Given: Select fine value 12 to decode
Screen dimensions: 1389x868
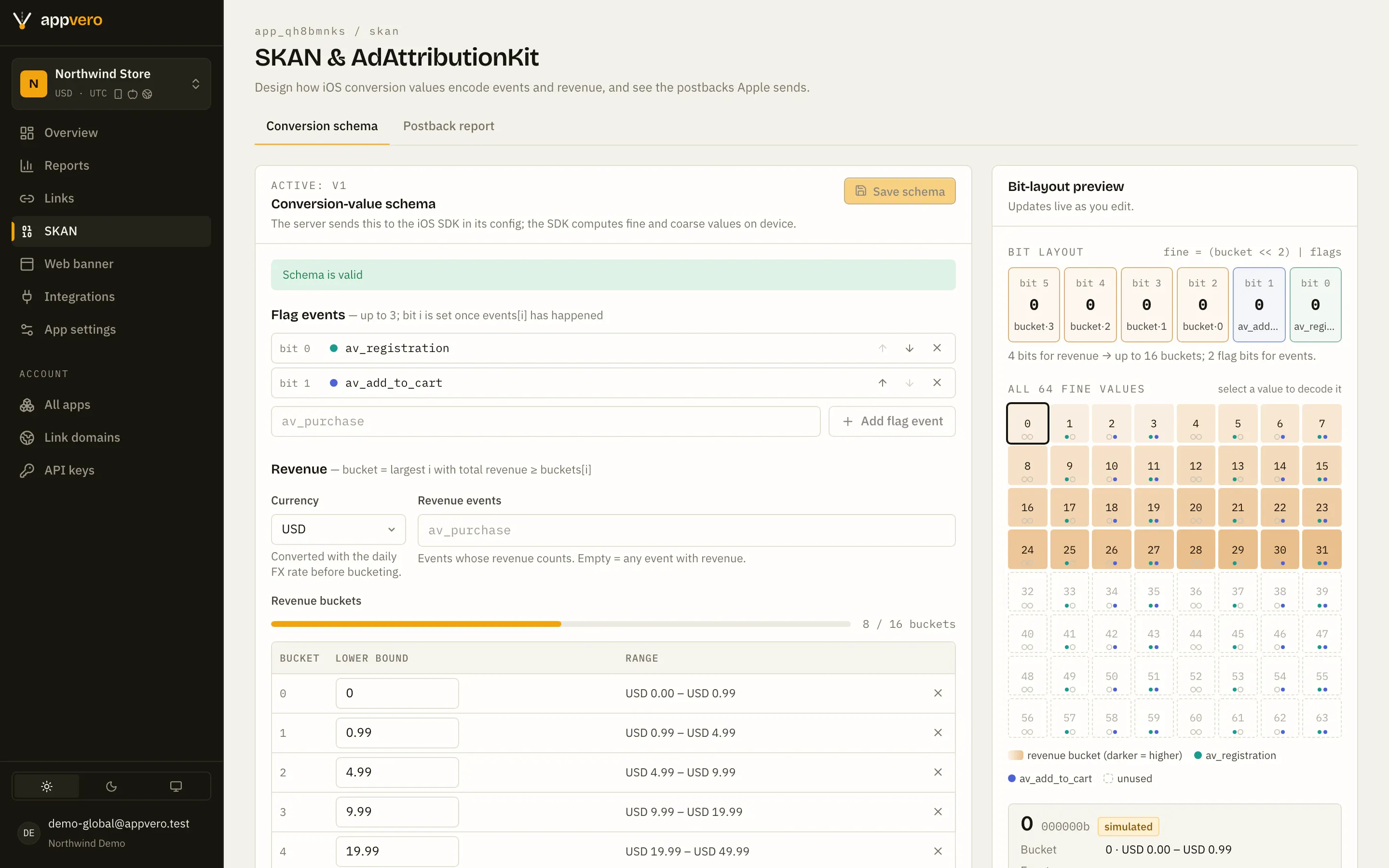Looking at the screenshot, I should (x=1196, y=466).
